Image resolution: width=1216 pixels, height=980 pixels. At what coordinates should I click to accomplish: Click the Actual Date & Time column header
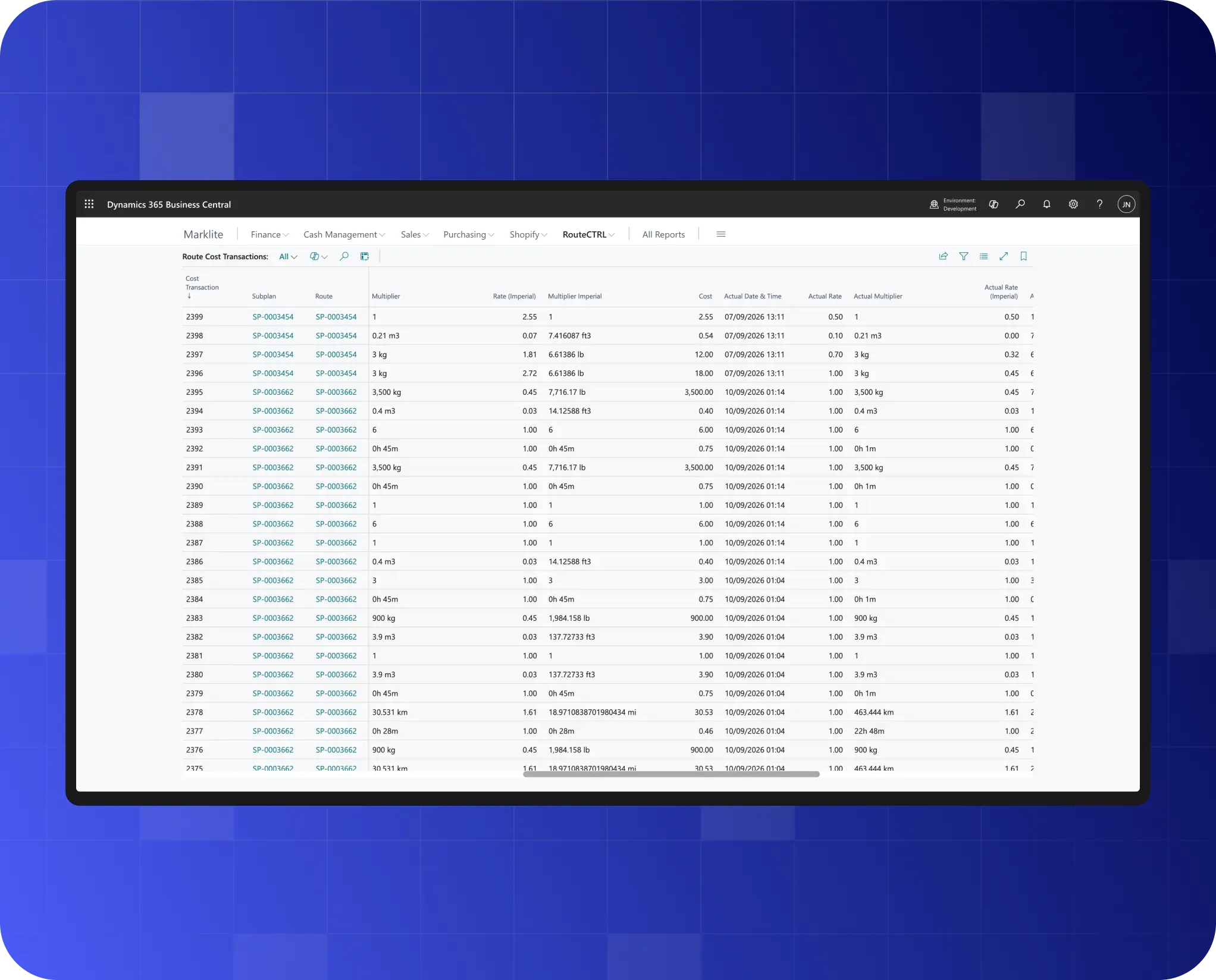tap(753, 296)
